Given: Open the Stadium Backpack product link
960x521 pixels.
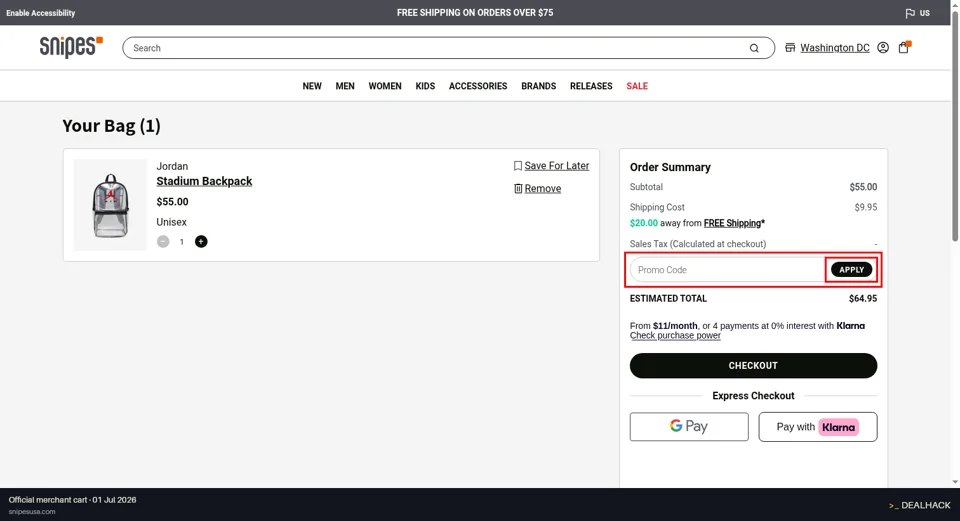Looking at the screenshot, I should point(204,181).
